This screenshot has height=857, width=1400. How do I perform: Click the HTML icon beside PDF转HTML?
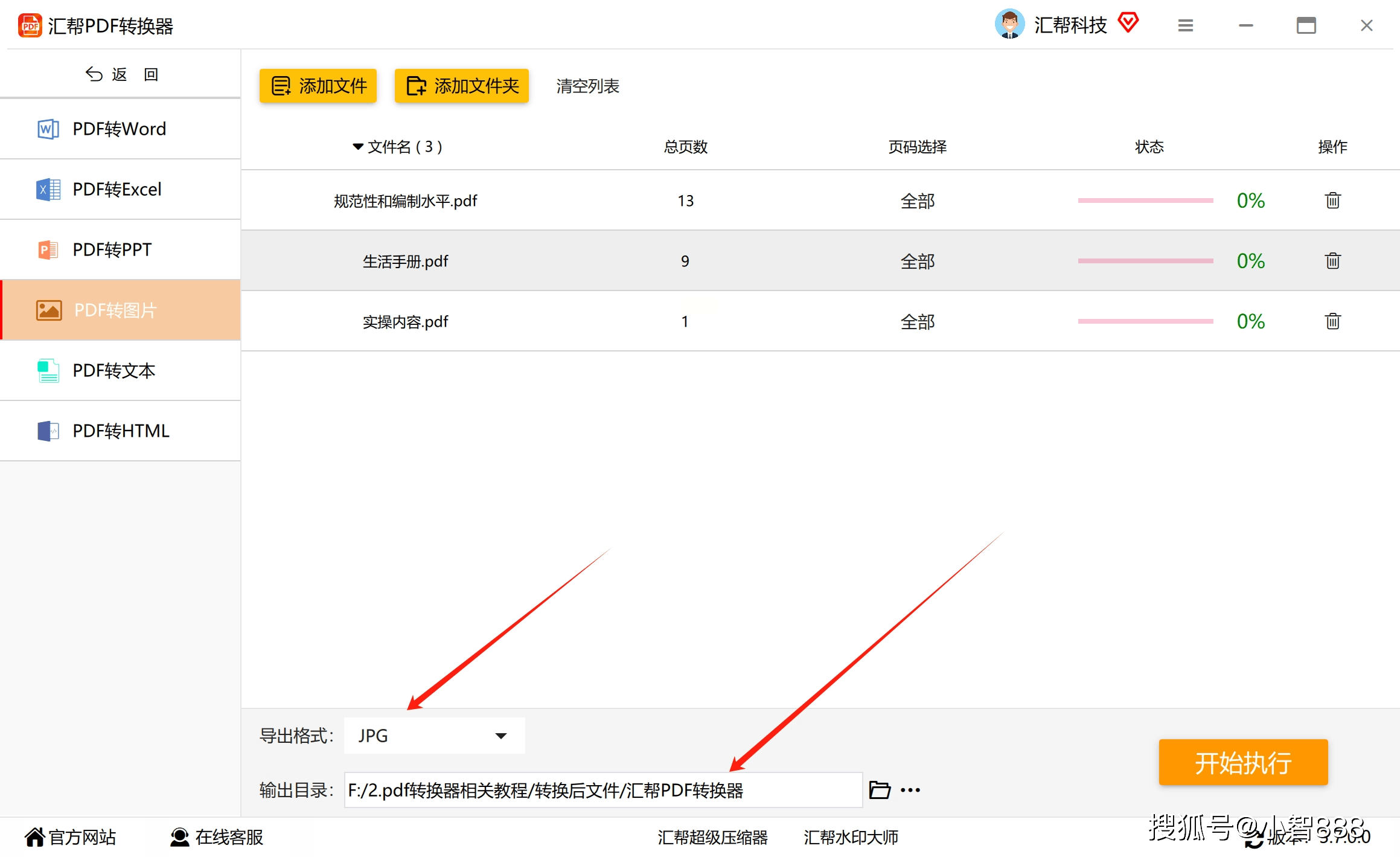pyautogui.click(x=48, y=431)
